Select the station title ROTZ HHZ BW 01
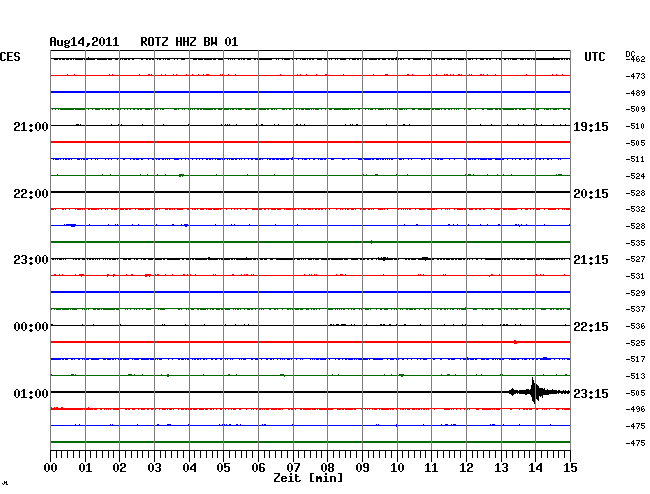 (x=189, y=42)
